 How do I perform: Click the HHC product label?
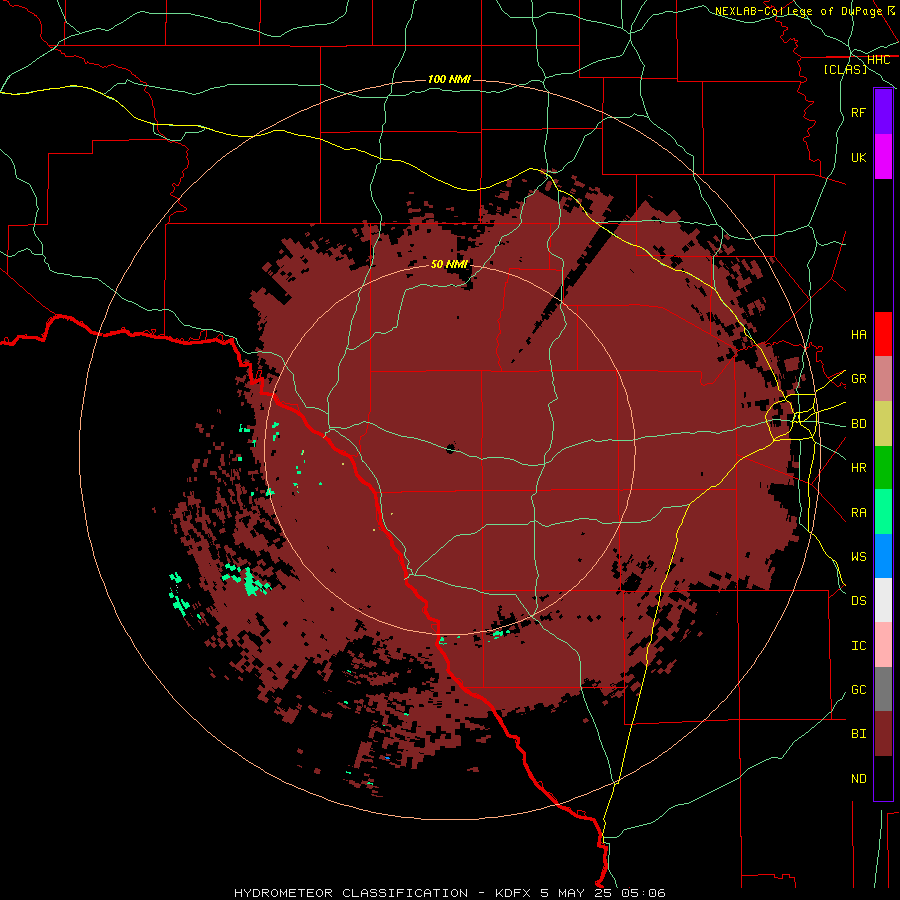click(878, 60)
